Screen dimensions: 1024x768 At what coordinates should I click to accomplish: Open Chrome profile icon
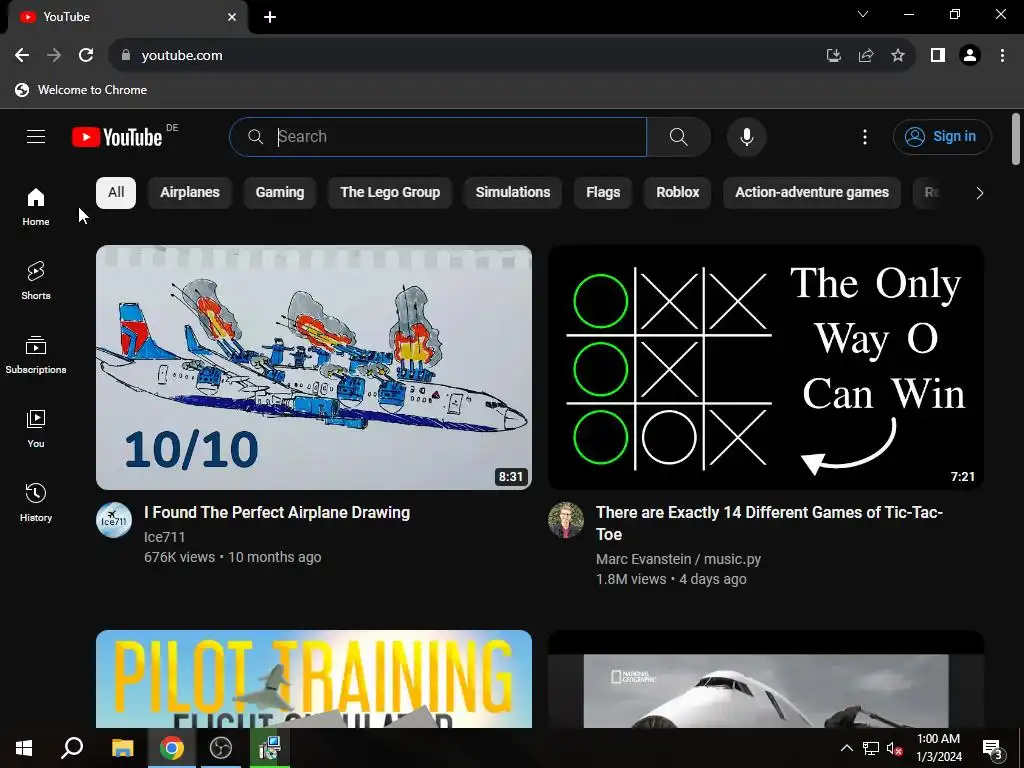coord(970,56)
